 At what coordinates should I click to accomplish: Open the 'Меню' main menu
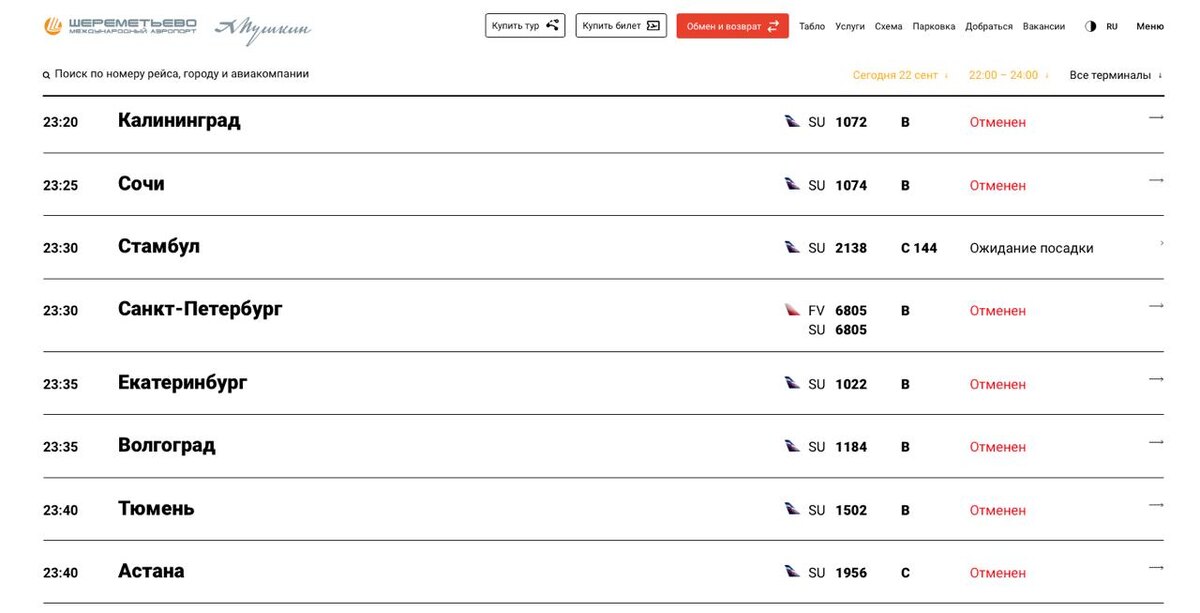1150,27
